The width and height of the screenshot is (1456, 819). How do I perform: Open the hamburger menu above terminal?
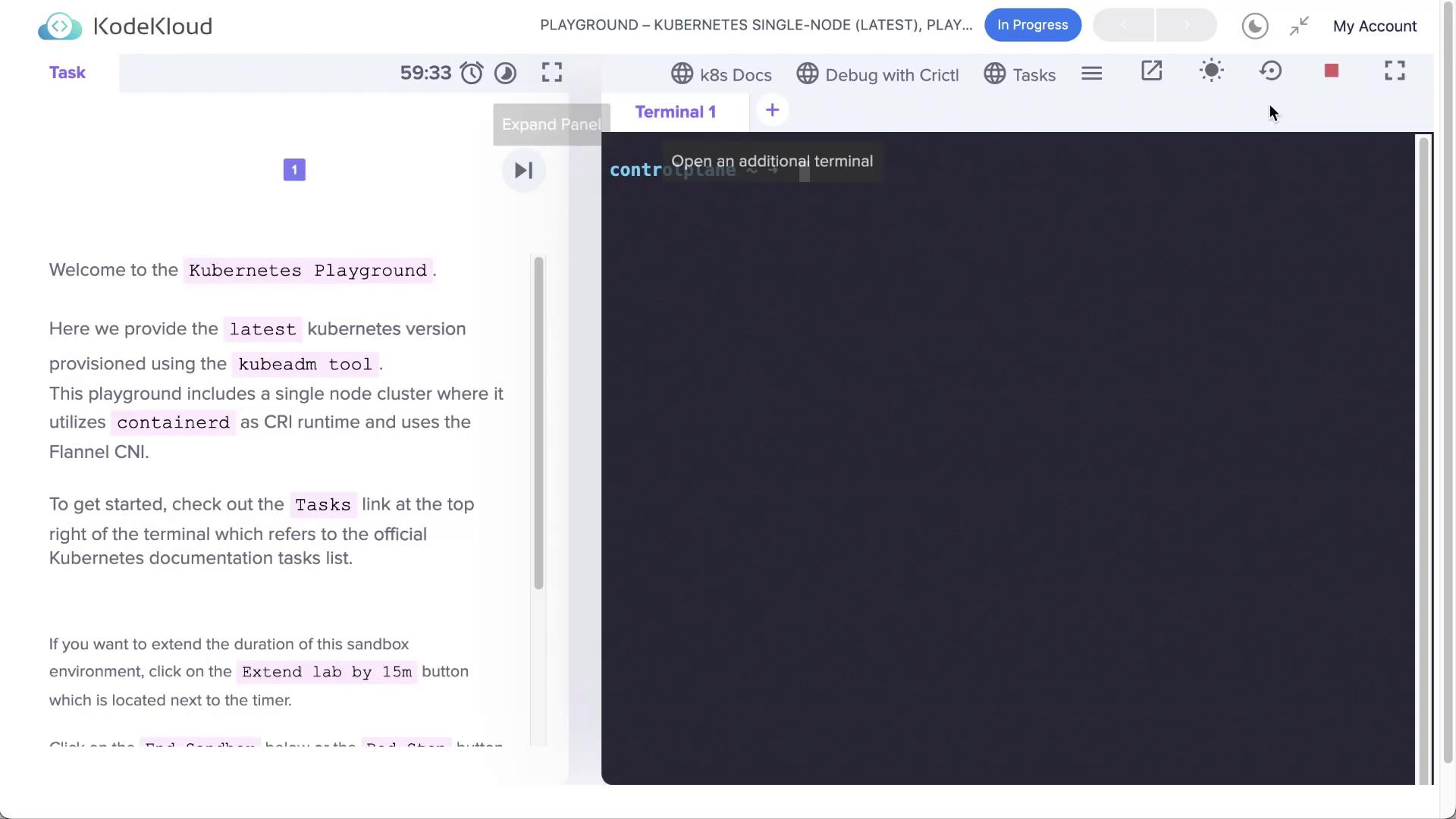click(1091, 74)
